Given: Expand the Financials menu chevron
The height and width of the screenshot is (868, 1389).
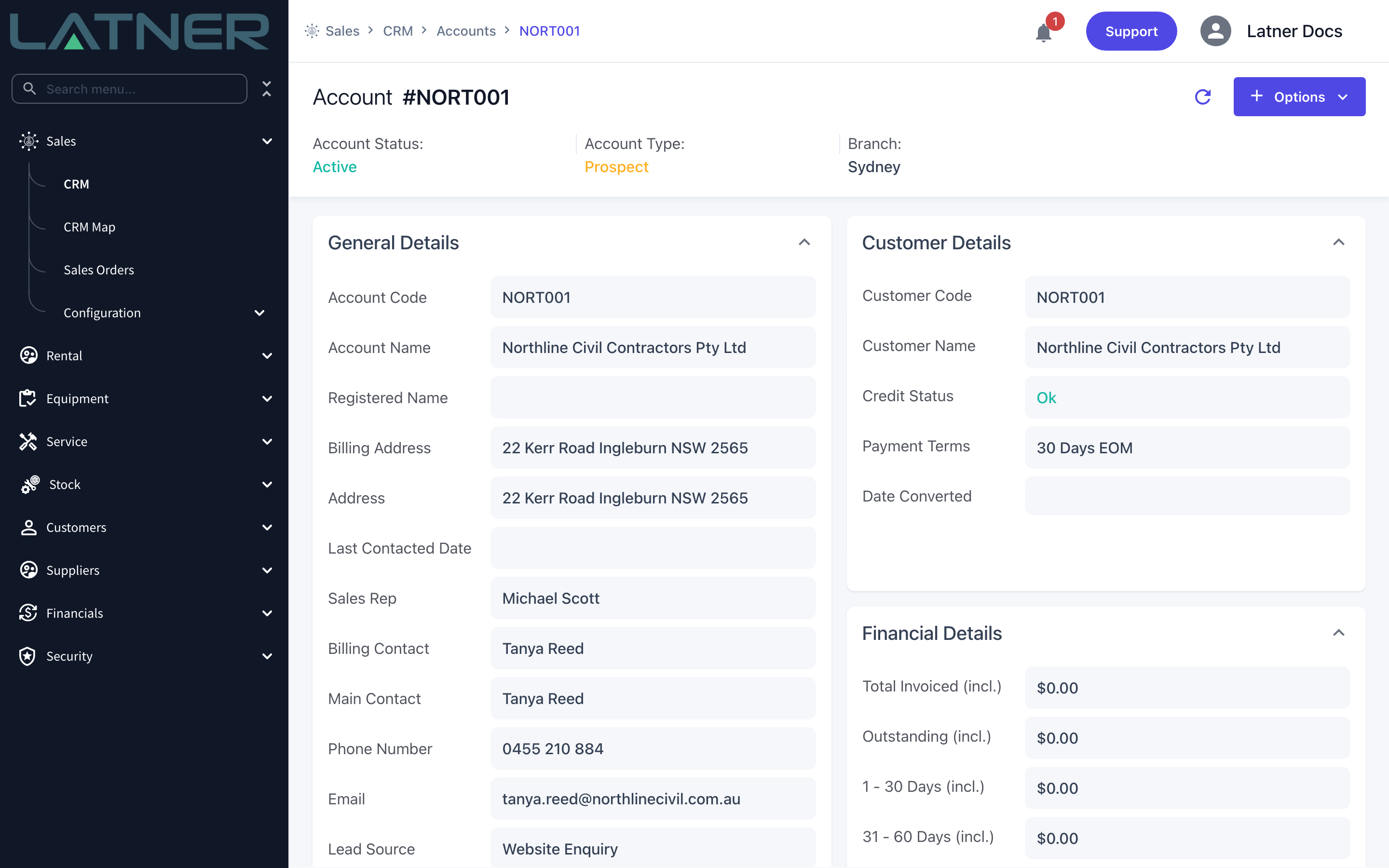Looking at the screenshot, I should [267, 613].
